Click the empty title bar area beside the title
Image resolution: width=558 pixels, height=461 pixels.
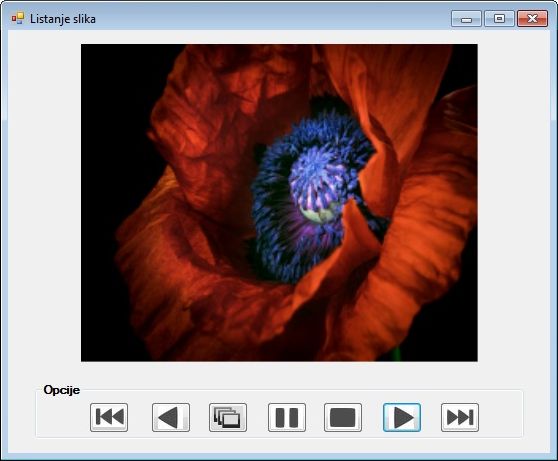(x=270, y=19)
